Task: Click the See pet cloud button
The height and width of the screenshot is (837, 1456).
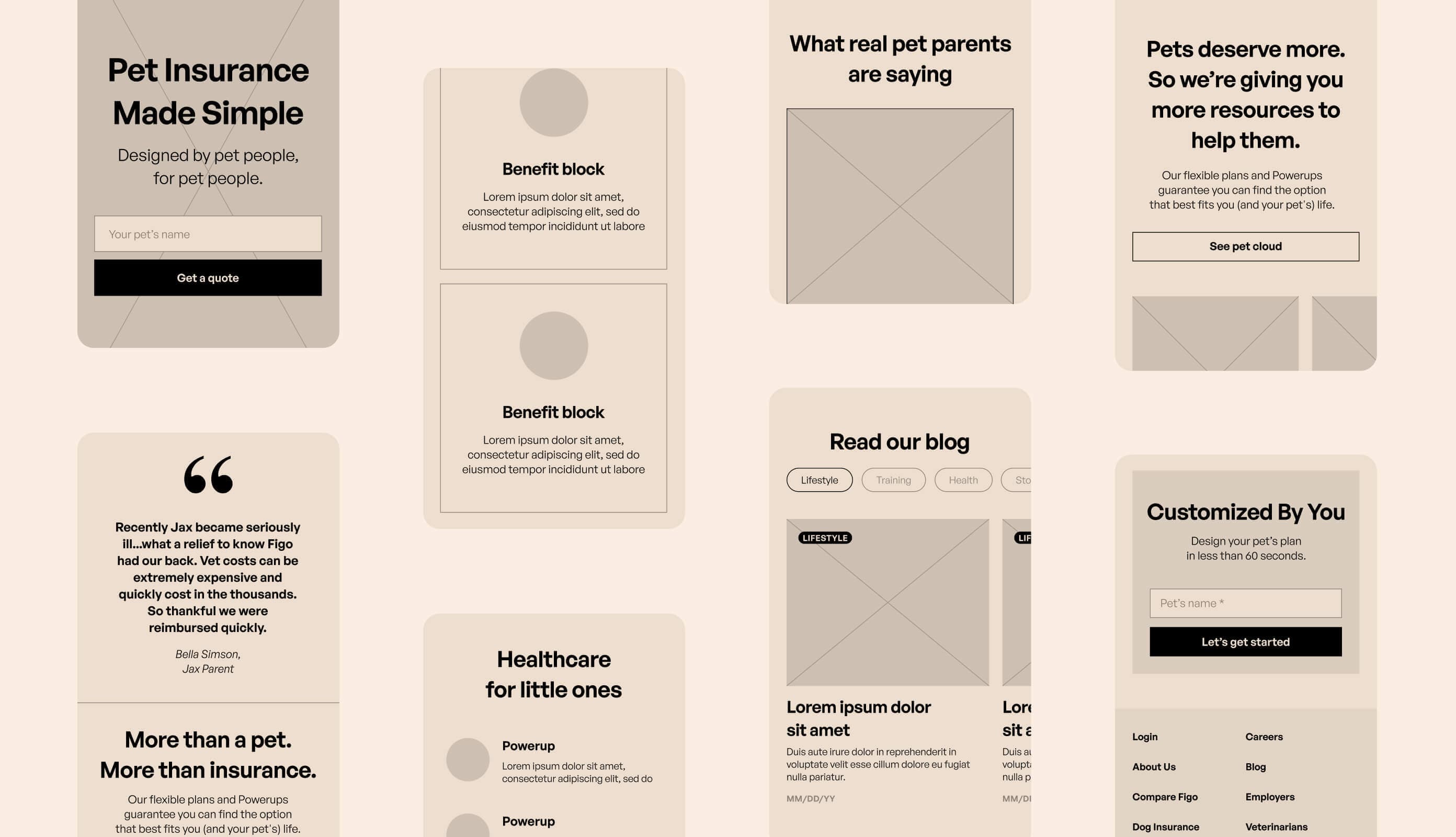Action: 1245,246
